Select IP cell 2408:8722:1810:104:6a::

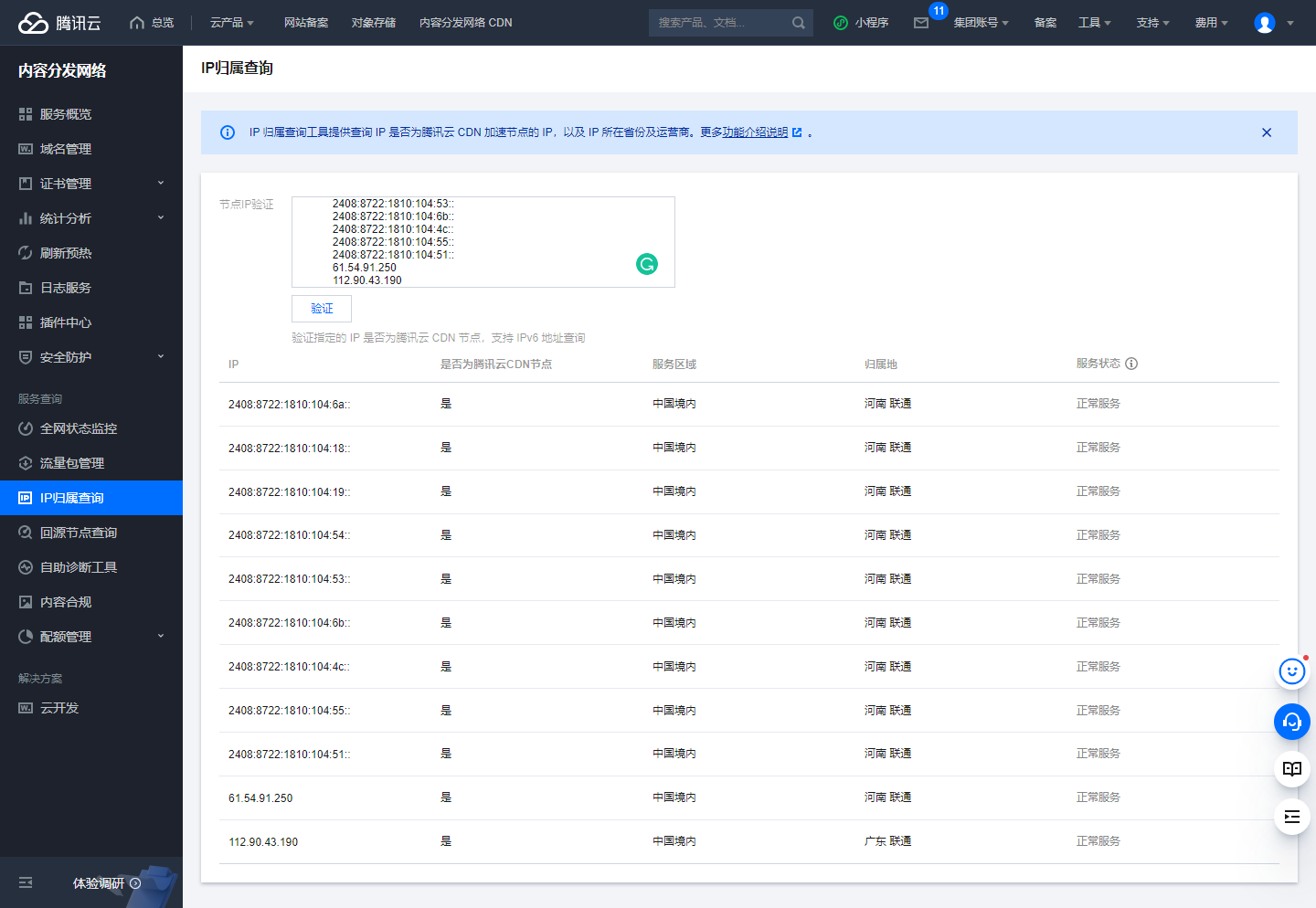(290, 405)
